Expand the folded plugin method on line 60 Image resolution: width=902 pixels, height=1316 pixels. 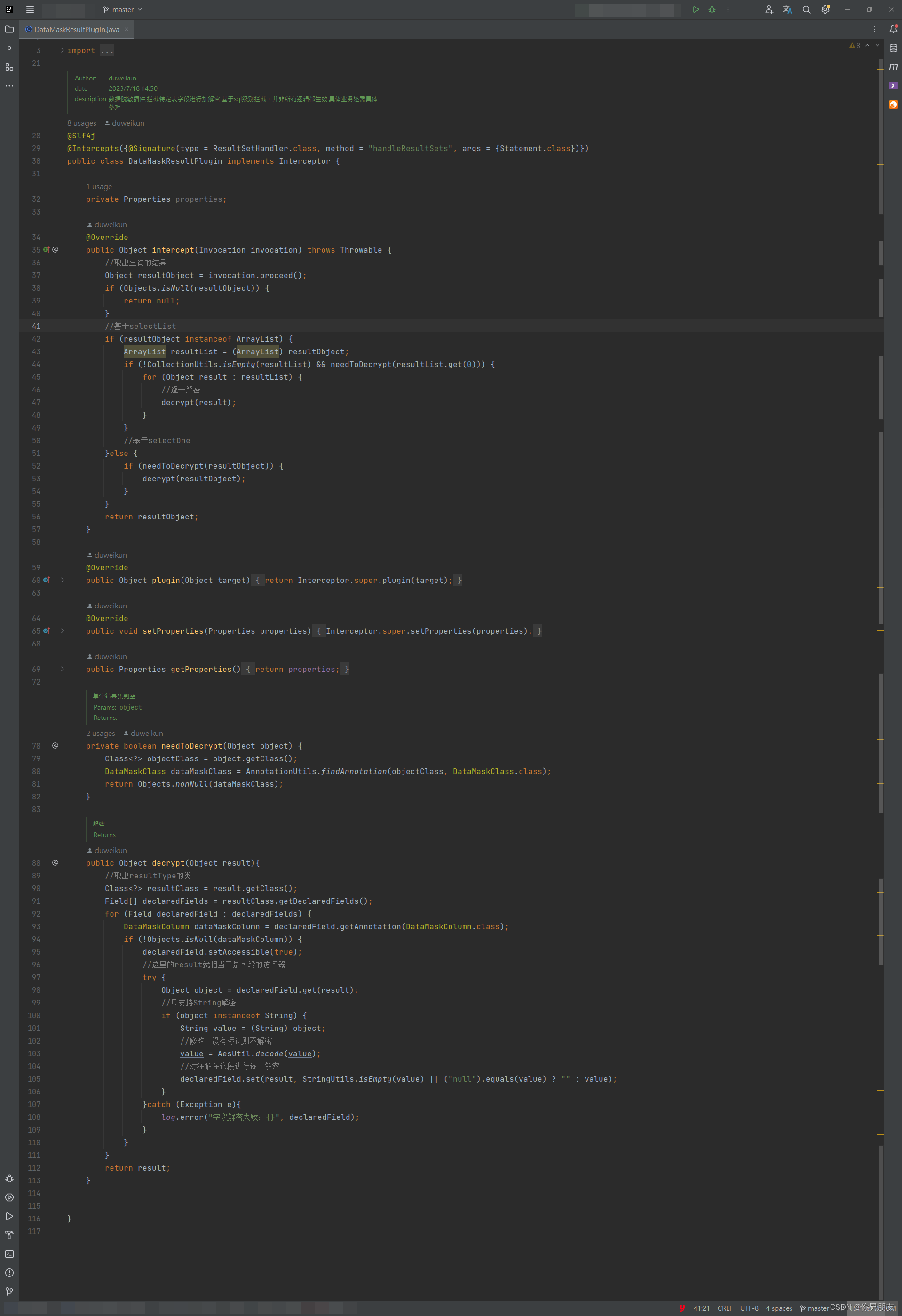click(62, 580)
